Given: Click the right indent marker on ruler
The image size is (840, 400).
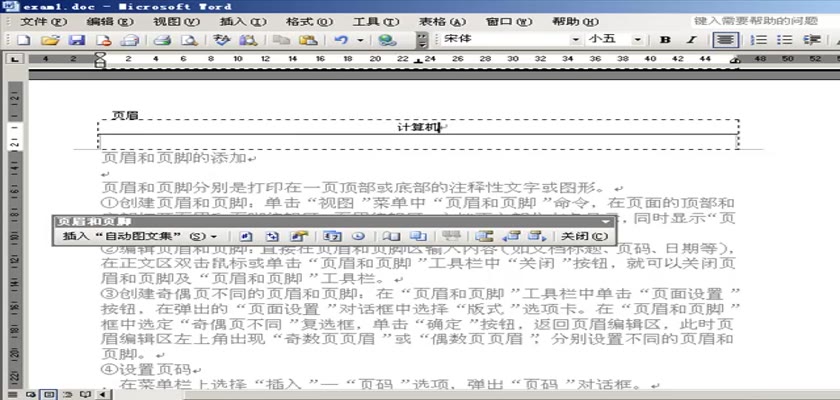Looking at the screenshot, I should pos(735,61).
